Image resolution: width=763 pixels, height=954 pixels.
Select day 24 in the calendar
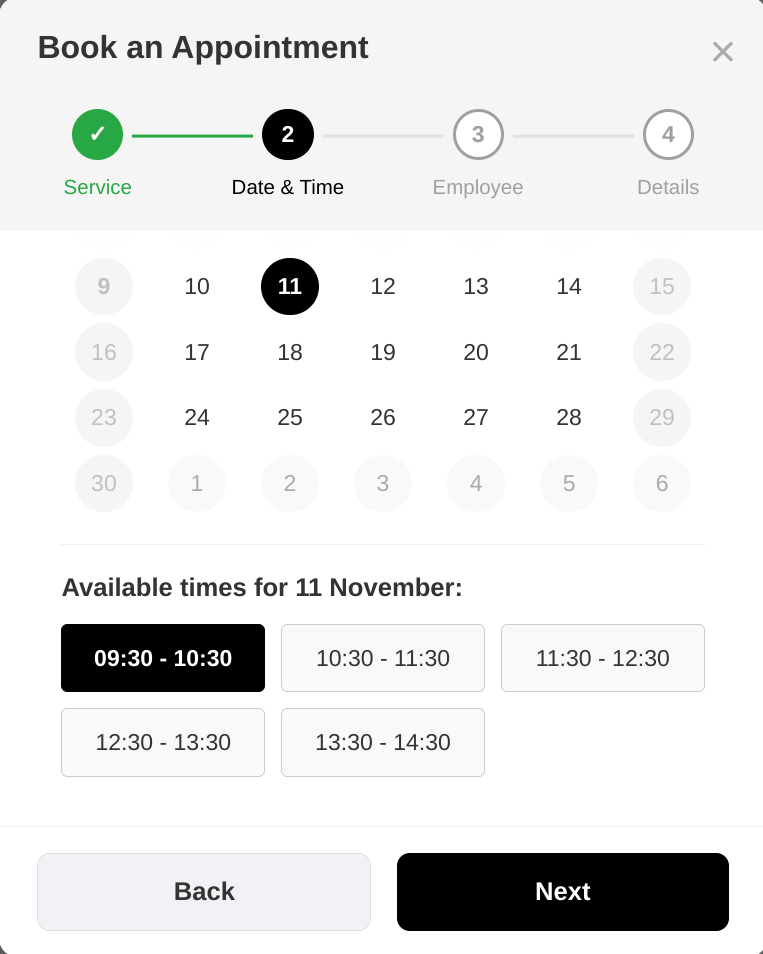(197, 418)
